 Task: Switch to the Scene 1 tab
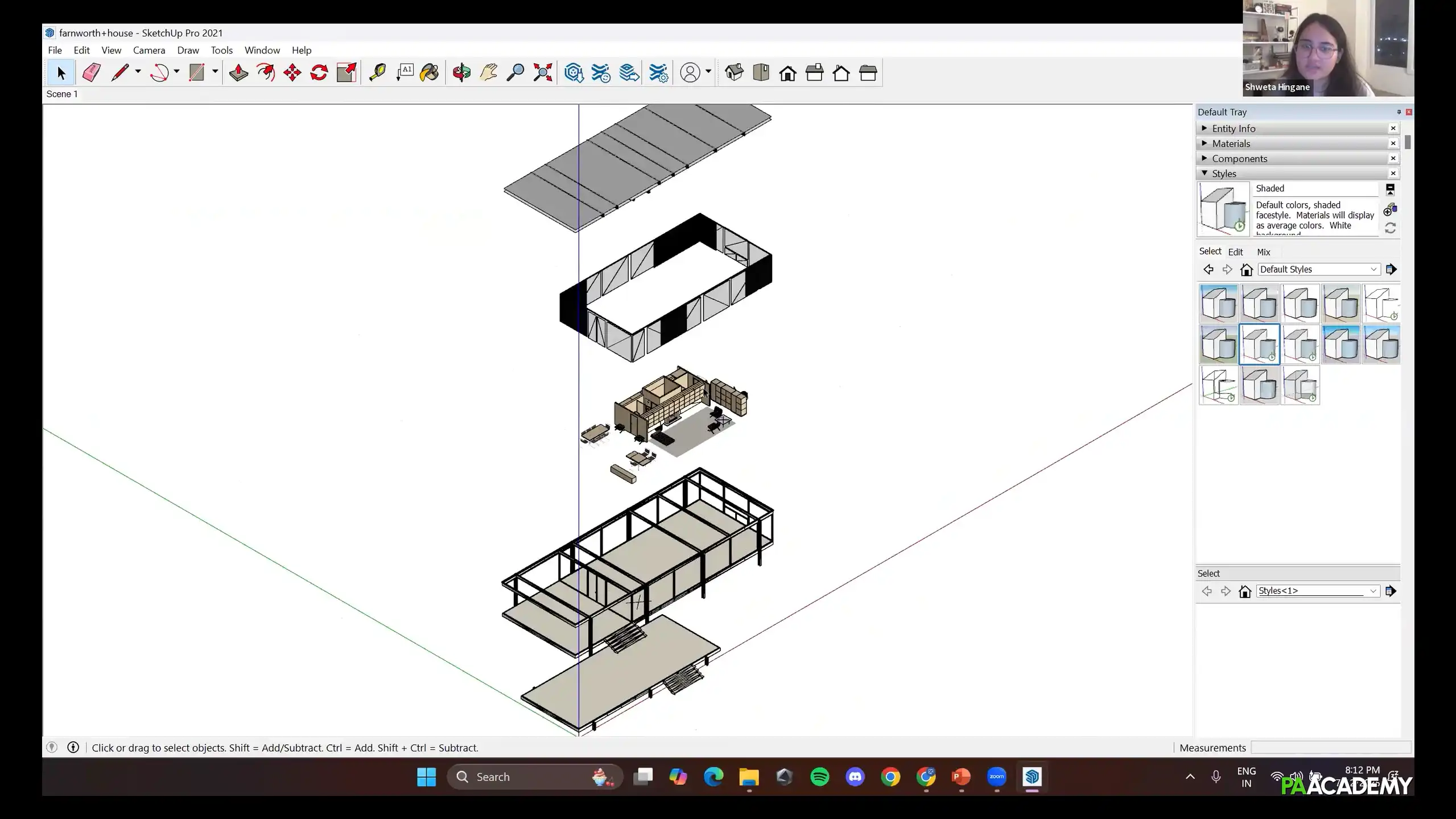(x=62, y=94)
